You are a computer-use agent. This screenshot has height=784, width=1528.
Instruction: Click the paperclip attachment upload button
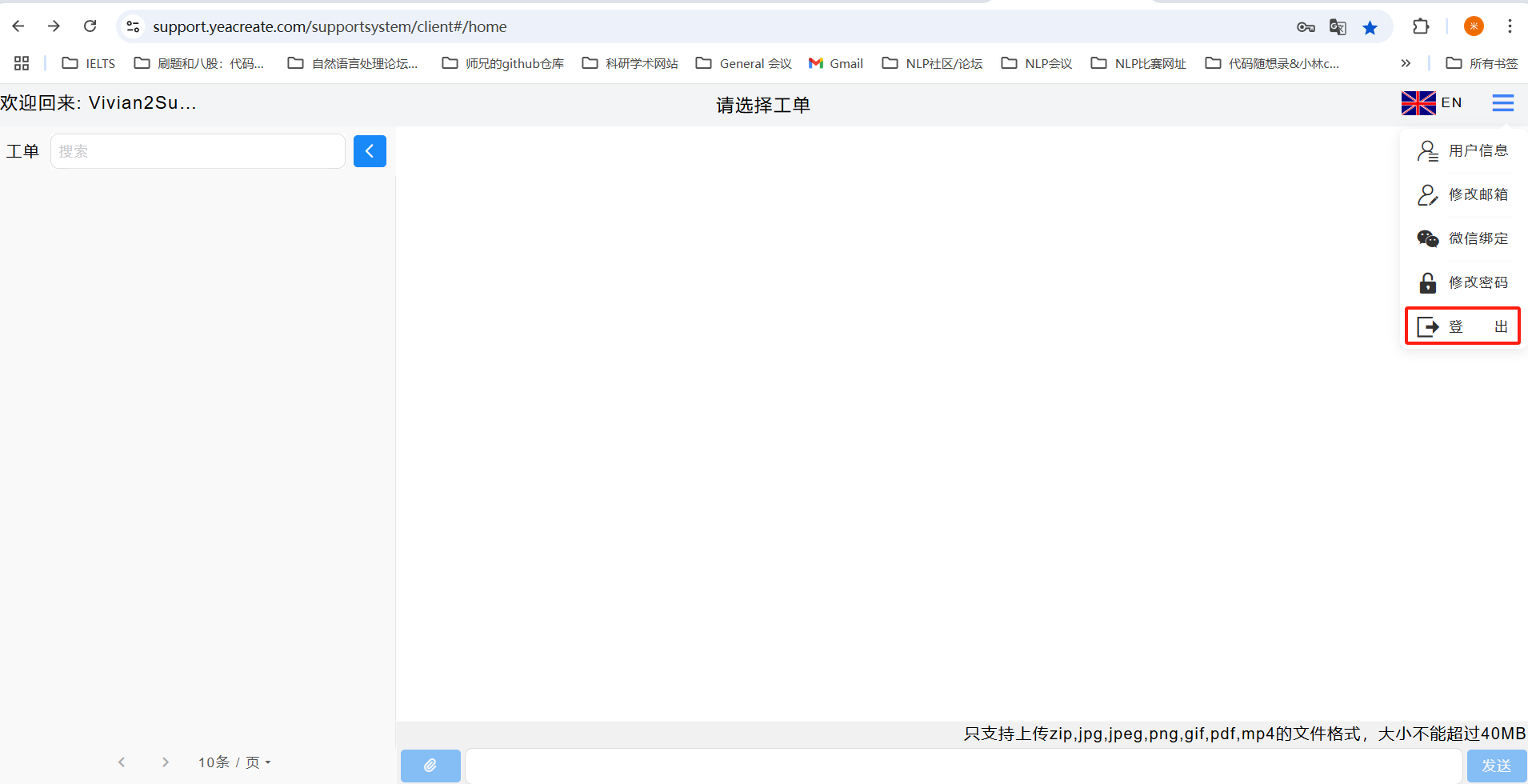(x=430, y=766)
